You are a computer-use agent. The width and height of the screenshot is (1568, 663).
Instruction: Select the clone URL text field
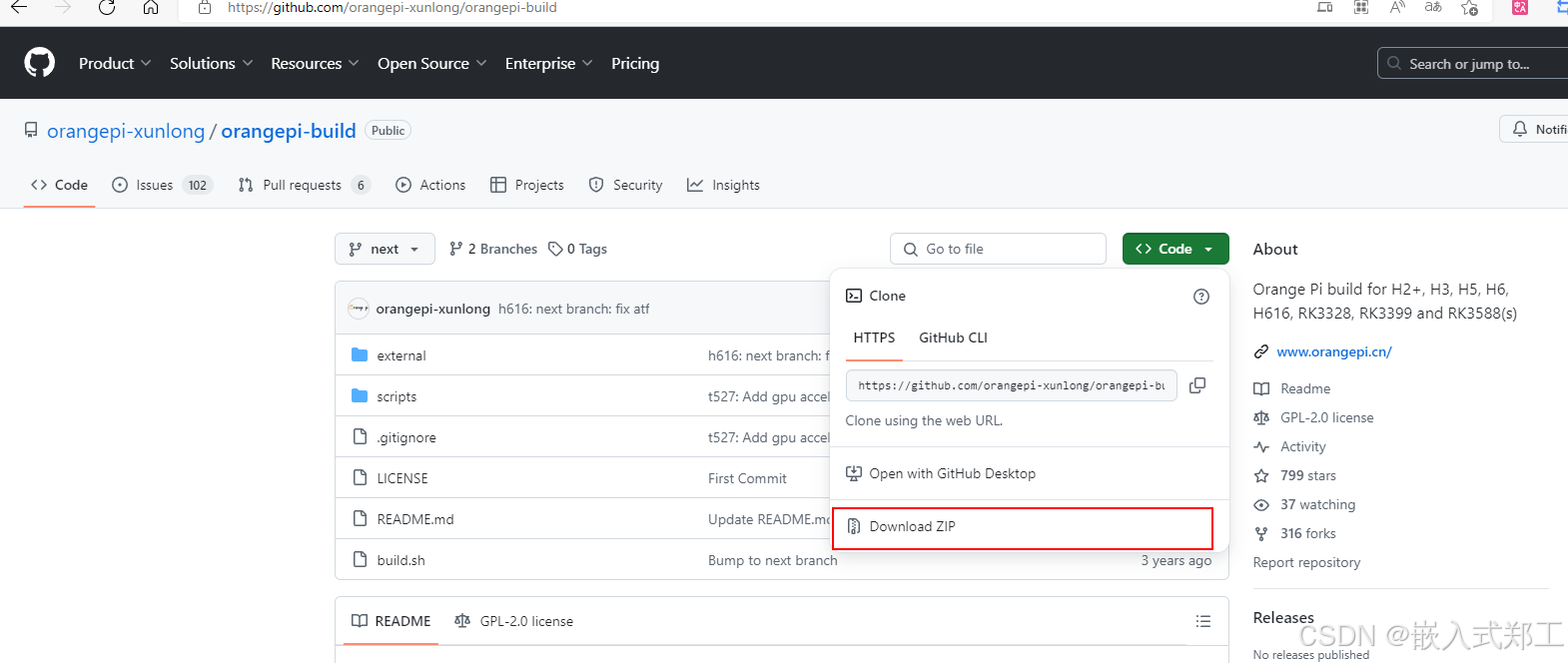tap(1012, 385)
